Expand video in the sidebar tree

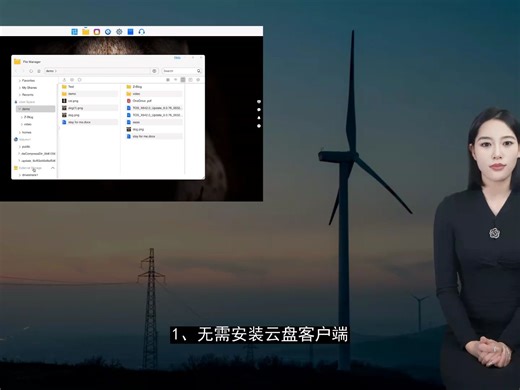pos(22,124)
